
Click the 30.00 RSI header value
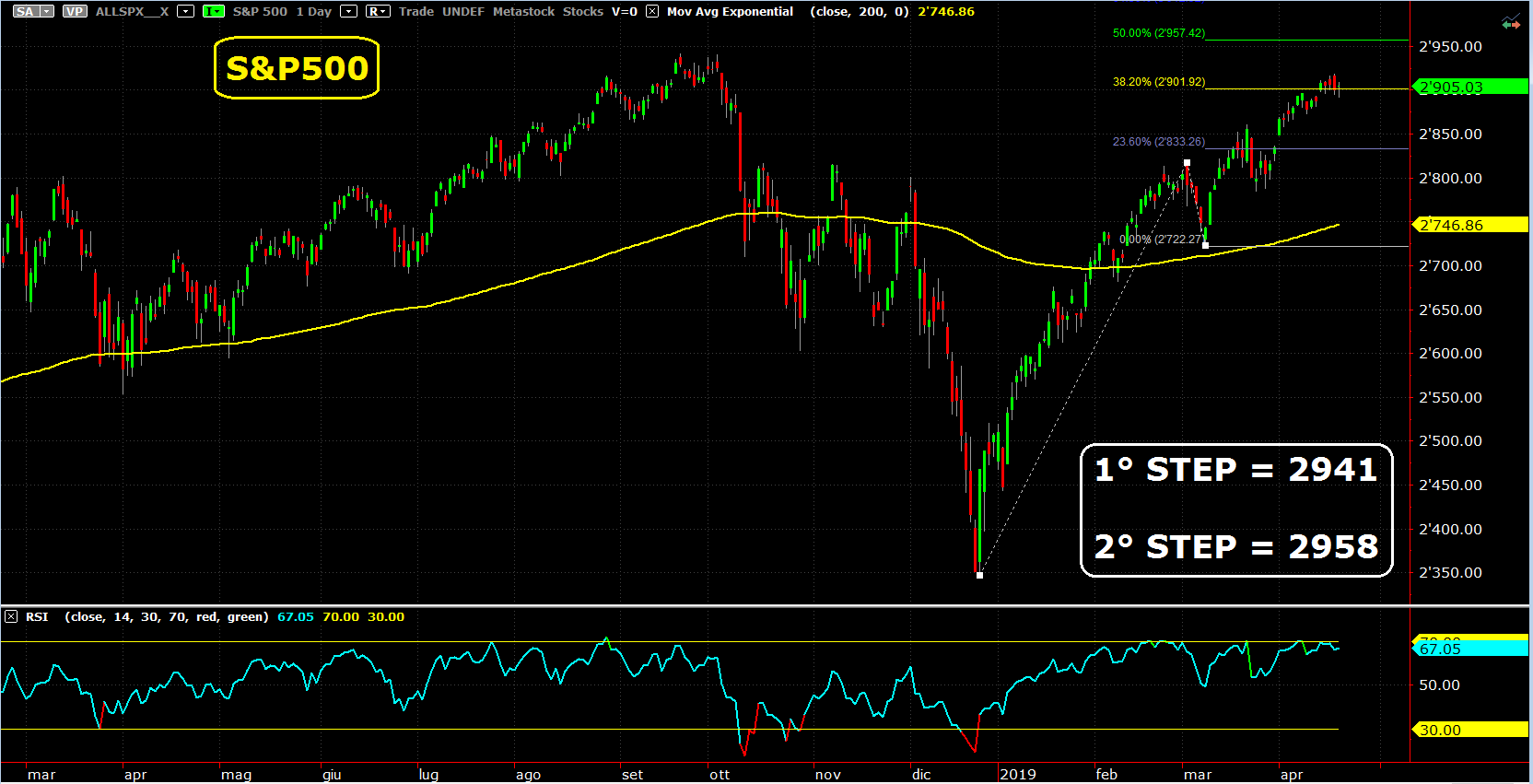click(x=386, y=617)
